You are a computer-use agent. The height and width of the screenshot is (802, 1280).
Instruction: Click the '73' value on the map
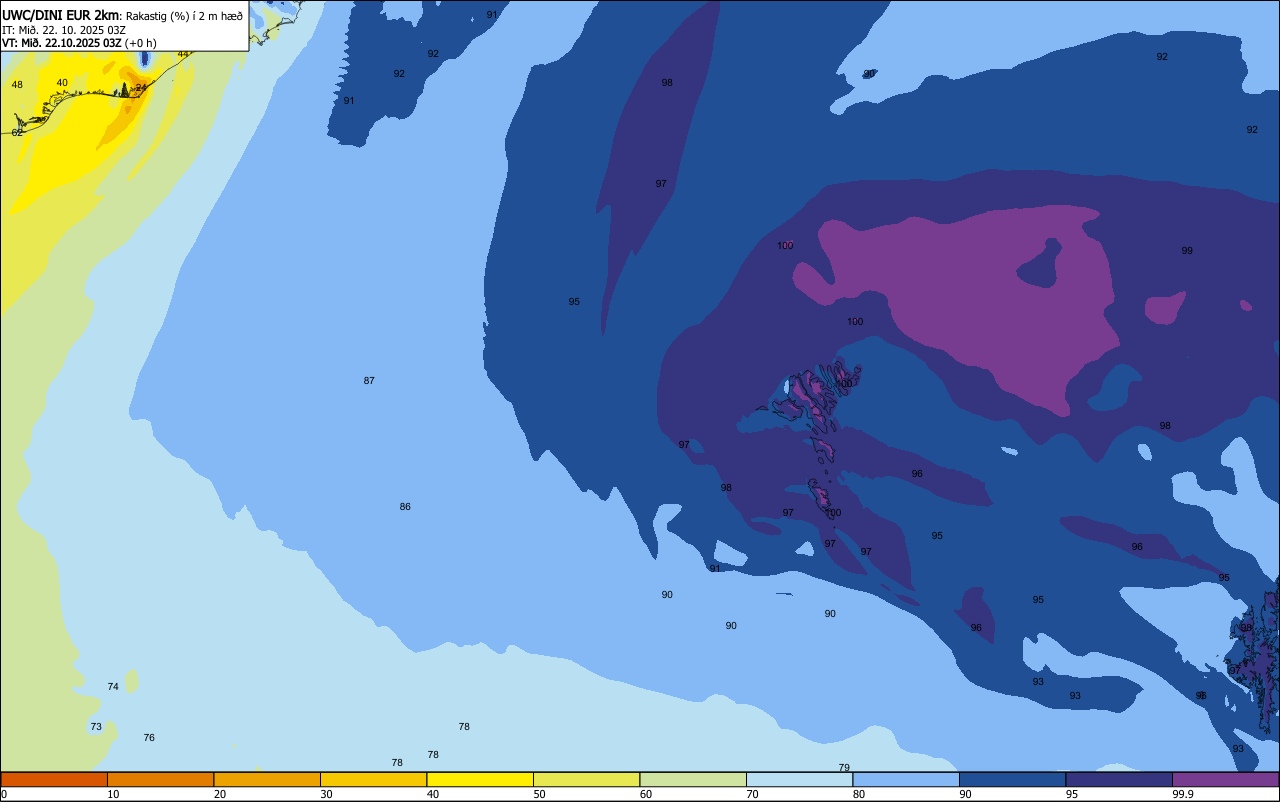pos(96,726)
